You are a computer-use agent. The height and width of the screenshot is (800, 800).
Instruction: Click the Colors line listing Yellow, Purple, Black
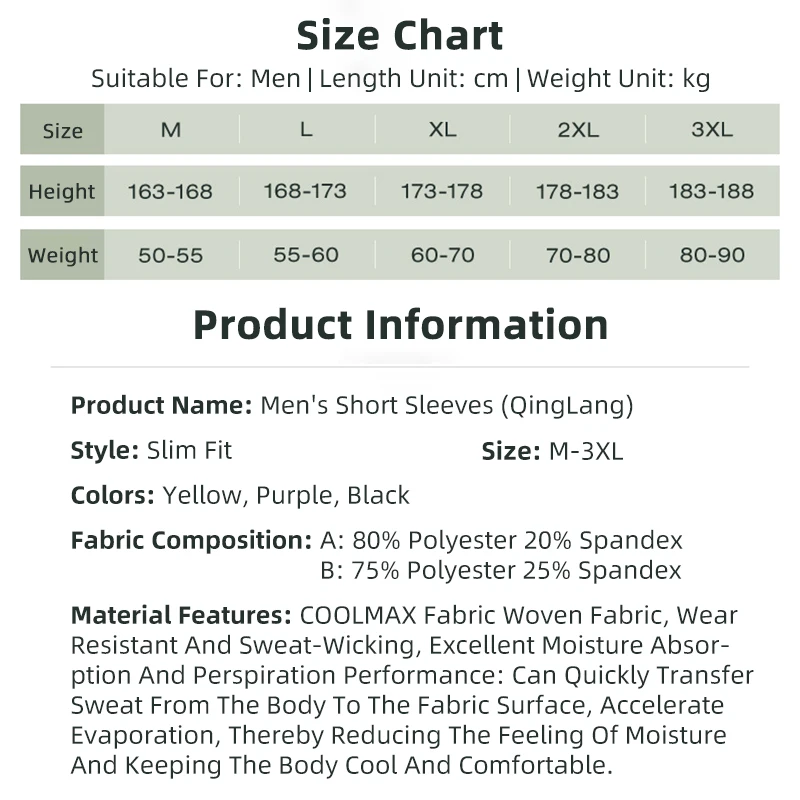coord(240,495)
